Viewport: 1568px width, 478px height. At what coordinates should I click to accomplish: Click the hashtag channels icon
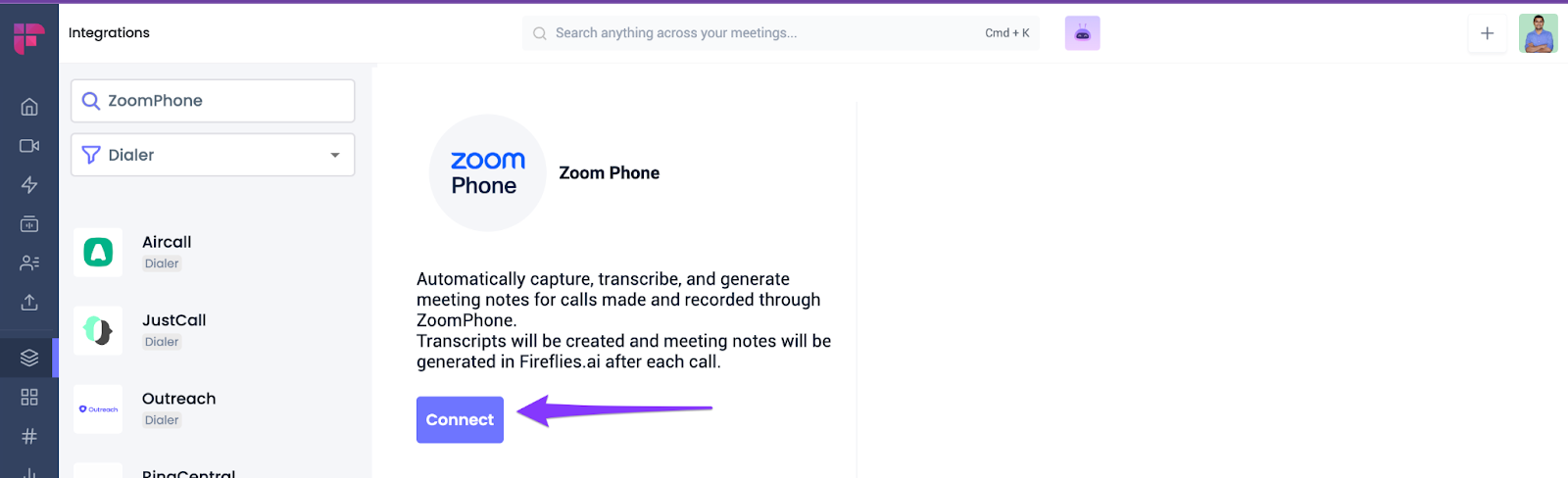[x=29, y=436]
